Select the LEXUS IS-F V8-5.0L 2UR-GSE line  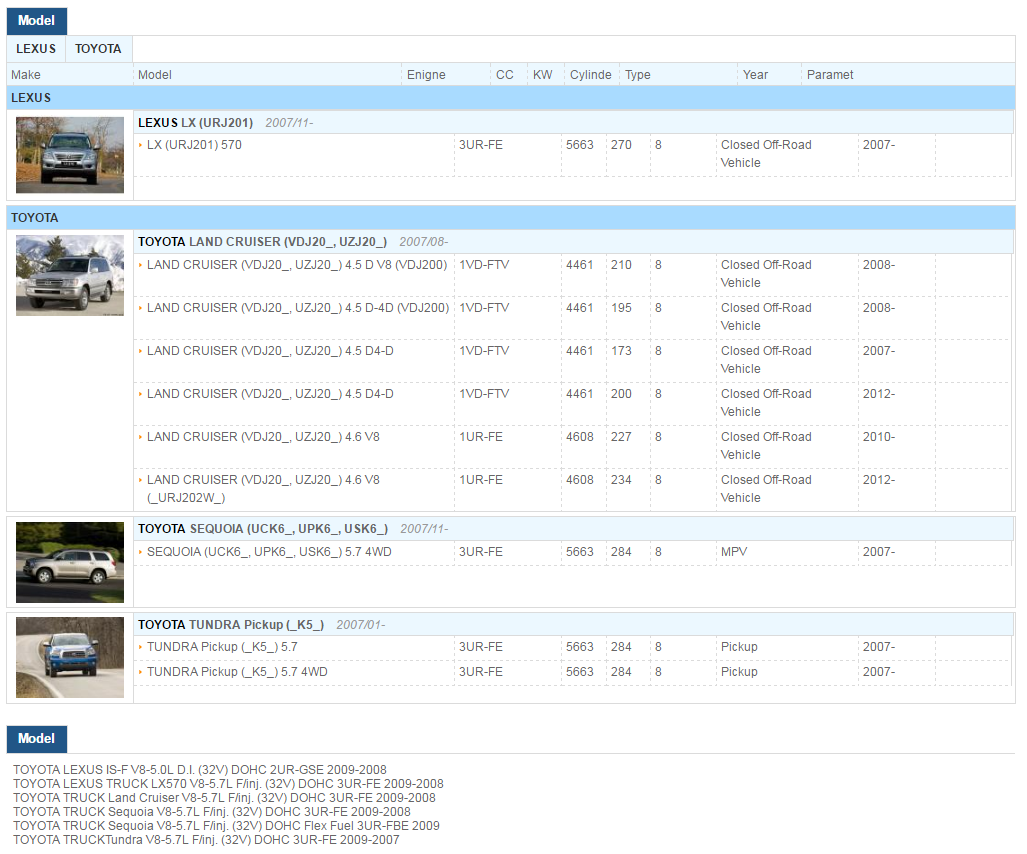(200, 770)
